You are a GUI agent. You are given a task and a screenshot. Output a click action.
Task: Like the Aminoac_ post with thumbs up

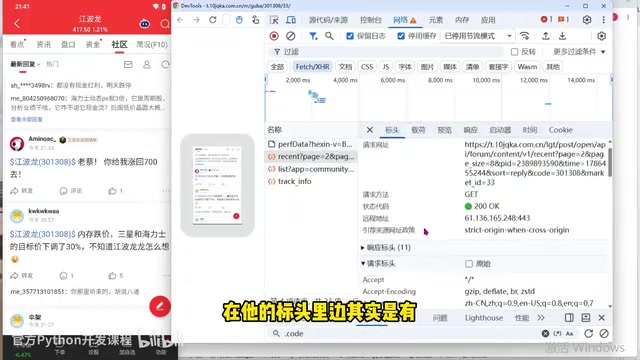coord(112,191)
